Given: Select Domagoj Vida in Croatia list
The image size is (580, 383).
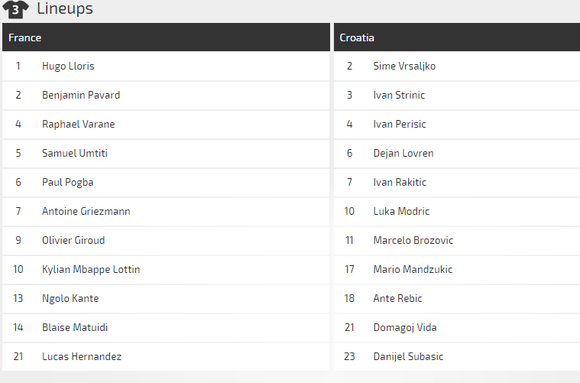Looking at the screenshot, I should pos(405,327).
